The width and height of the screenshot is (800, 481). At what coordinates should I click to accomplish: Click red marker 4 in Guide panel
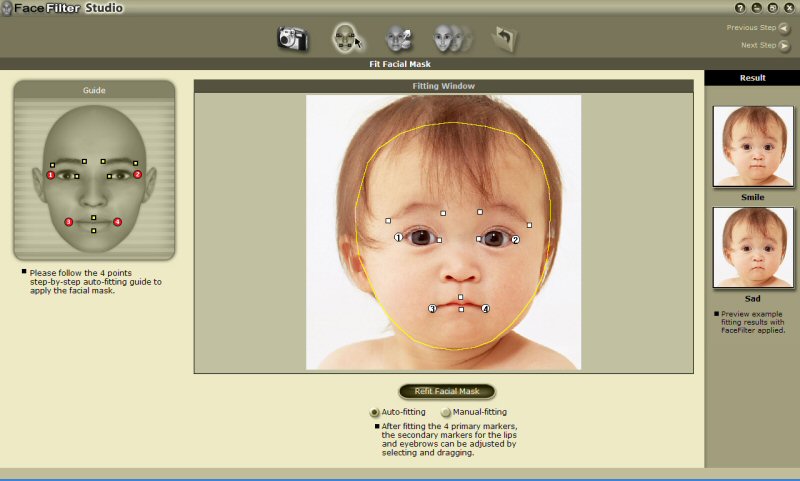coord(117,221)
